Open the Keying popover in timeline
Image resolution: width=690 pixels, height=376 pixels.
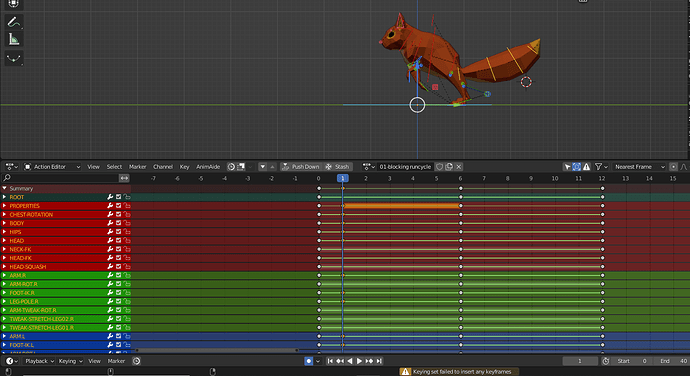point(70,361)
